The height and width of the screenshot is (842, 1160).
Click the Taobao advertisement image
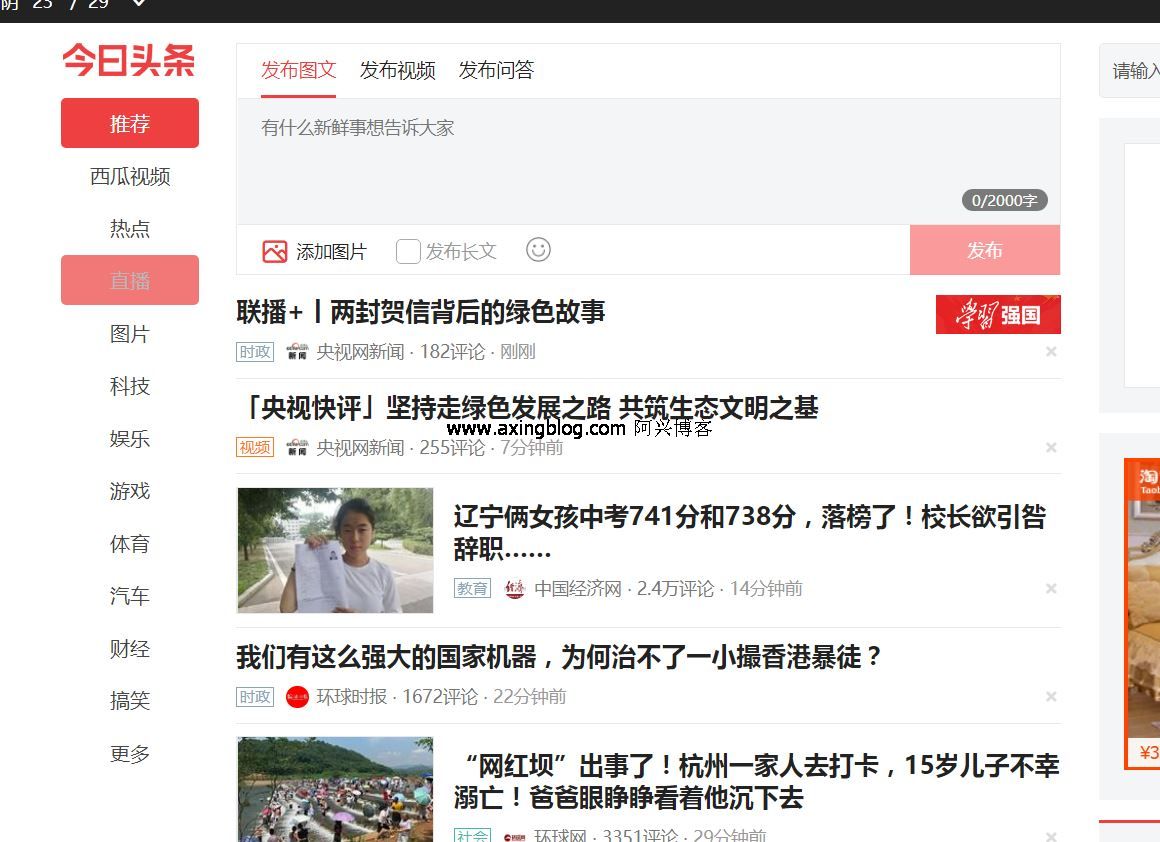click(x=1142, y=613)
